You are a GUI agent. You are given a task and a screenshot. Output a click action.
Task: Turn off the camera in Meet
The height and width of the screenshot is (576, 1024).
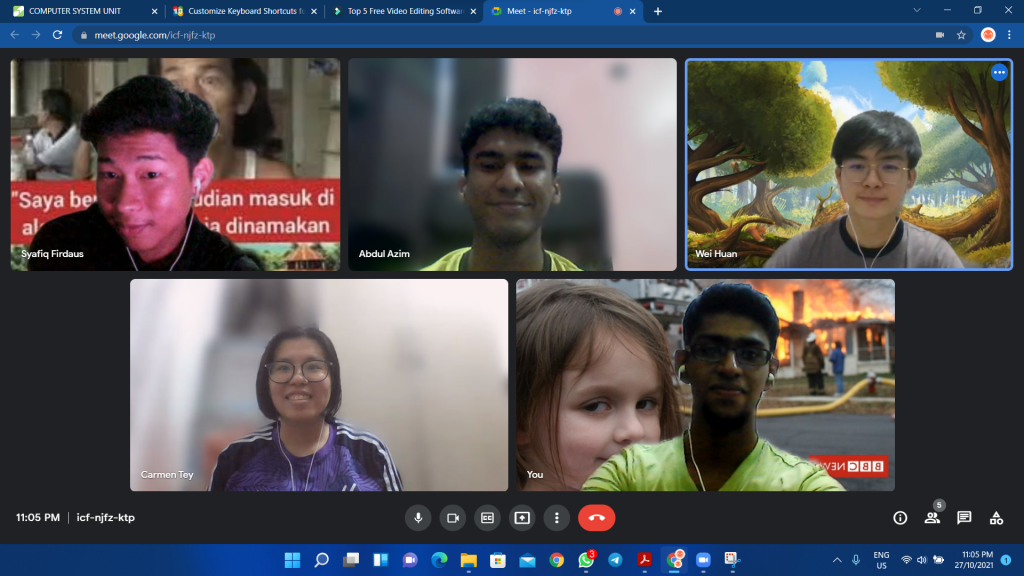click(x=452, y=518)
